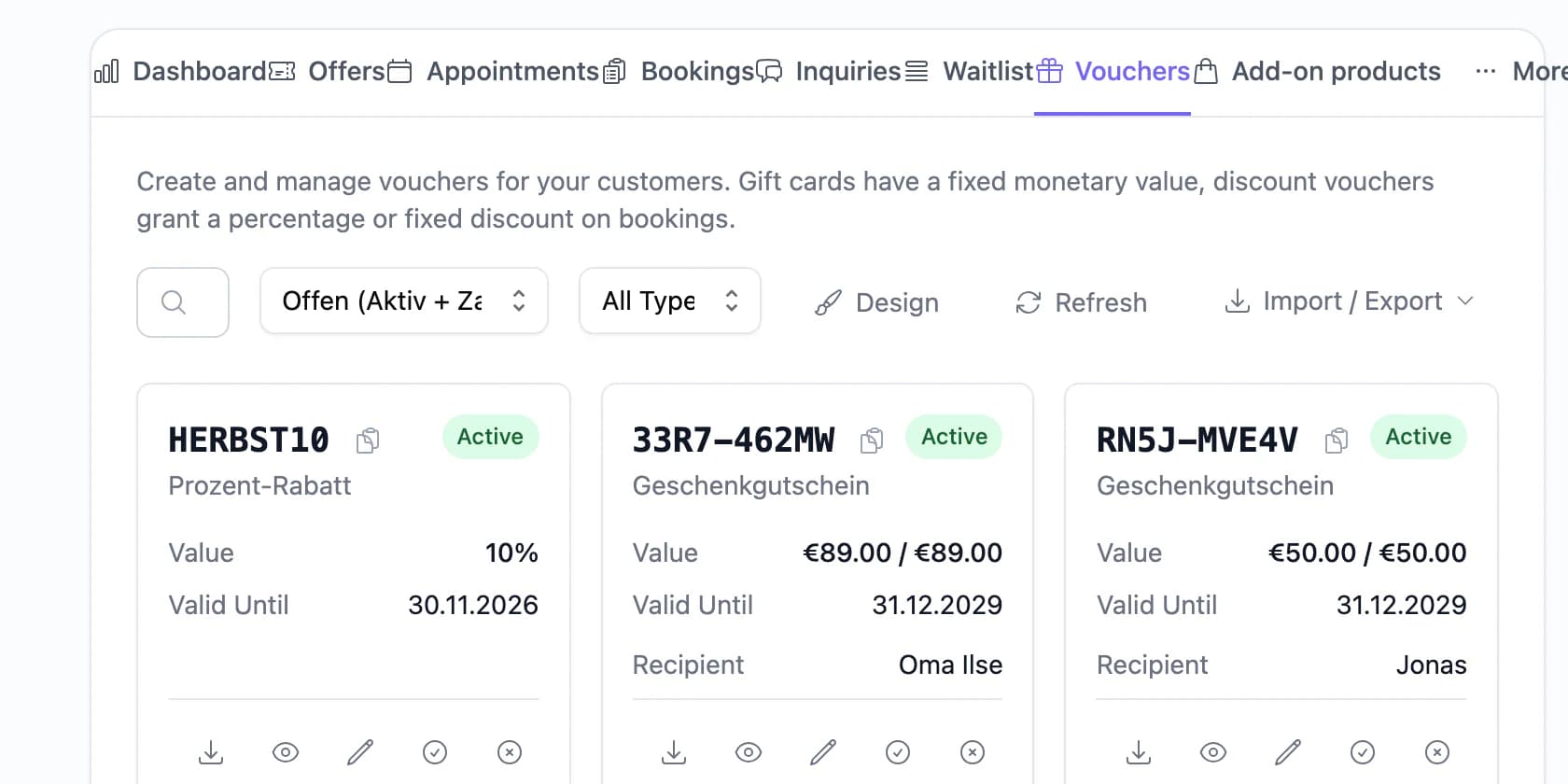Preview the RN5J-MVE4V voucher with eye icon
The height and width of the screenshot is (784, 1568).
[x=1213, y=752]
